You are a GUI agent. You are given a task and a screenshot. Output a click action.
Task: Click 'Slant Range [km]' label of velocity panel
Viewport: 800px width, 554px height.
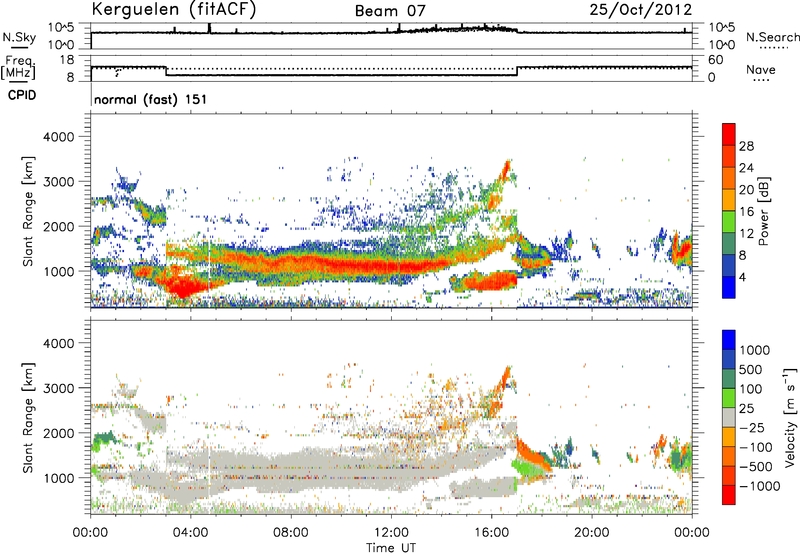28,417
